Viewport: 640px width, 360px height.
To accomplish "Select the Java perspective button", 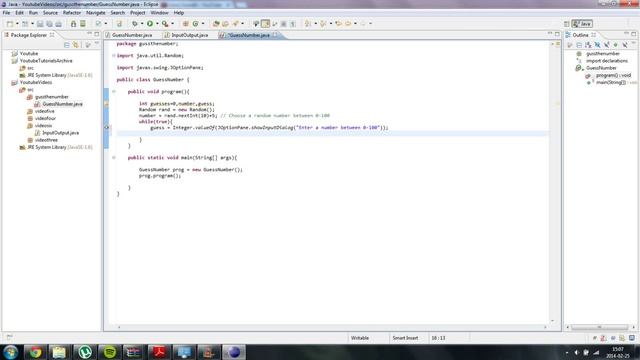I will [x=582, y=24].
